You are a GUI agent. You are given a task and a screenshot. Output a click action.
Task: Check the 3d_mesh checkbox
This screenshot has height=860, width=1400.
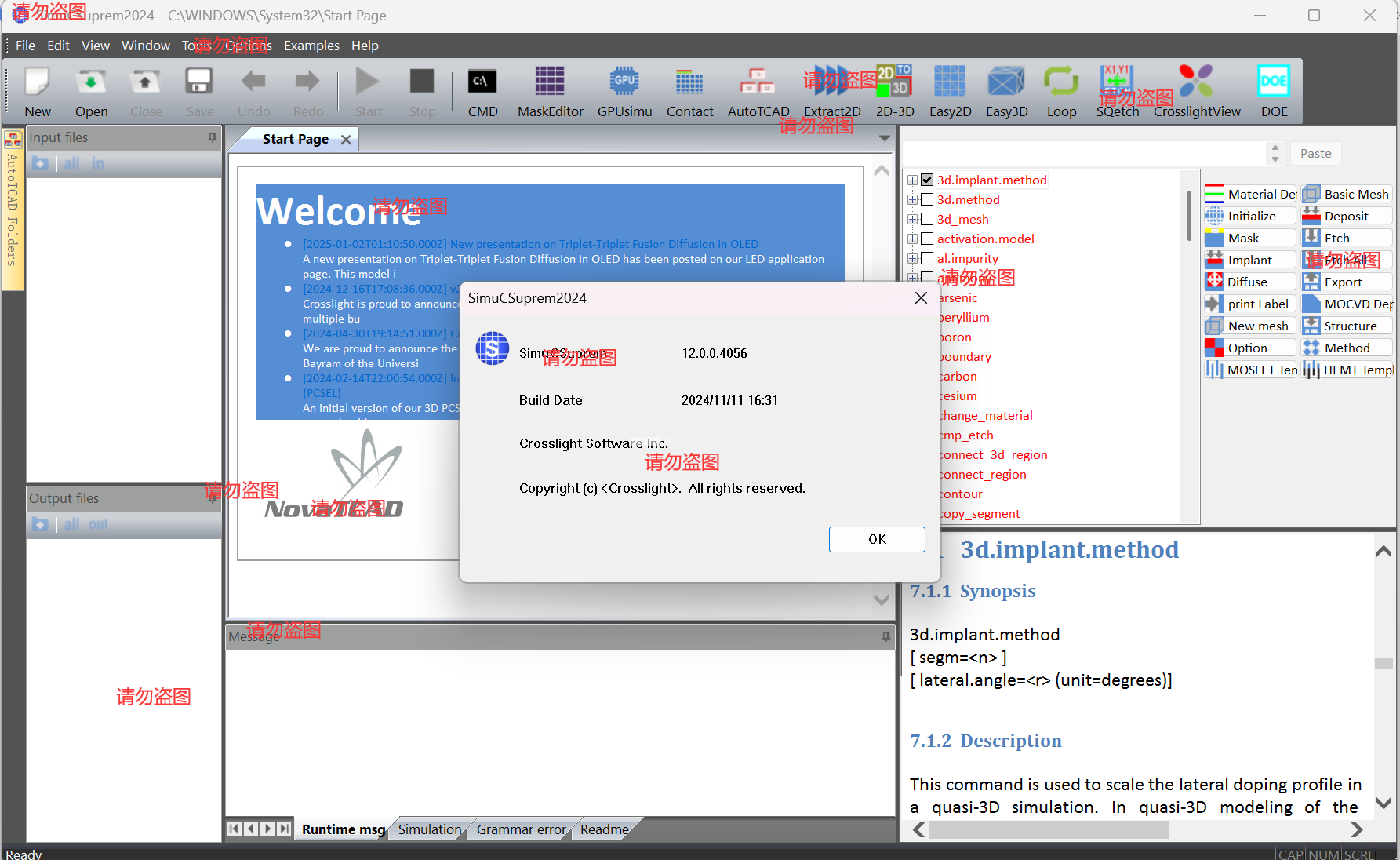927,219
